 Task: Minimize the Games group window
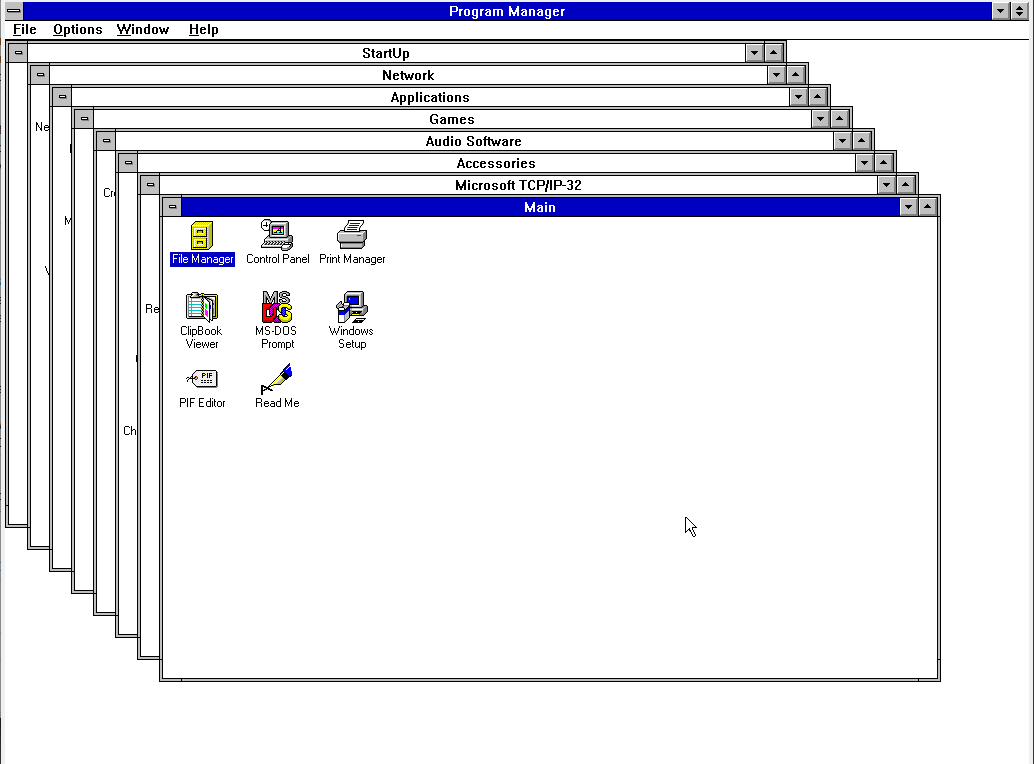tap(820, 119)
